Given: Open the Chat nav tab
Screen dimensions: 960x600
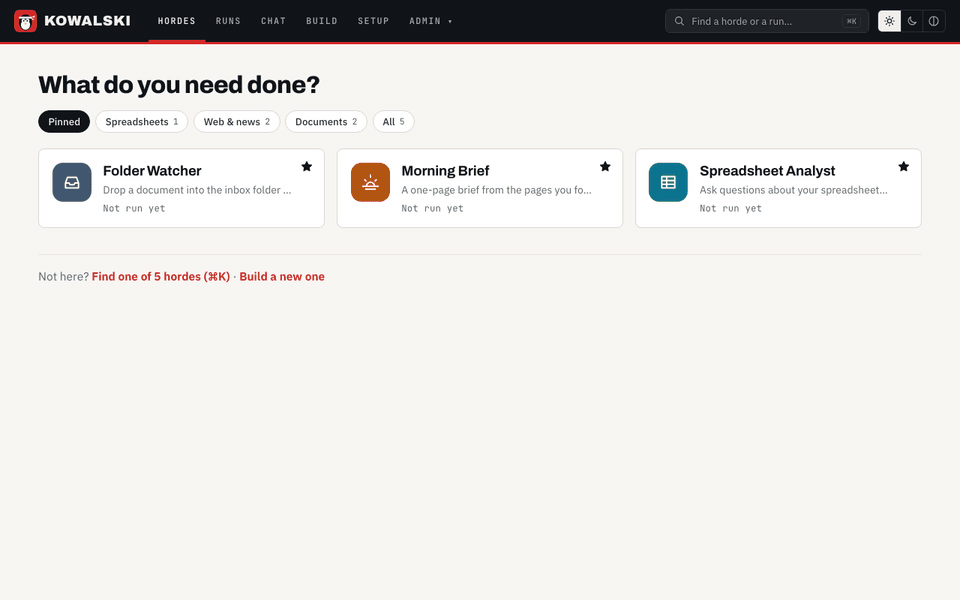Looking at the screenshot, I should tap(274, 21).
